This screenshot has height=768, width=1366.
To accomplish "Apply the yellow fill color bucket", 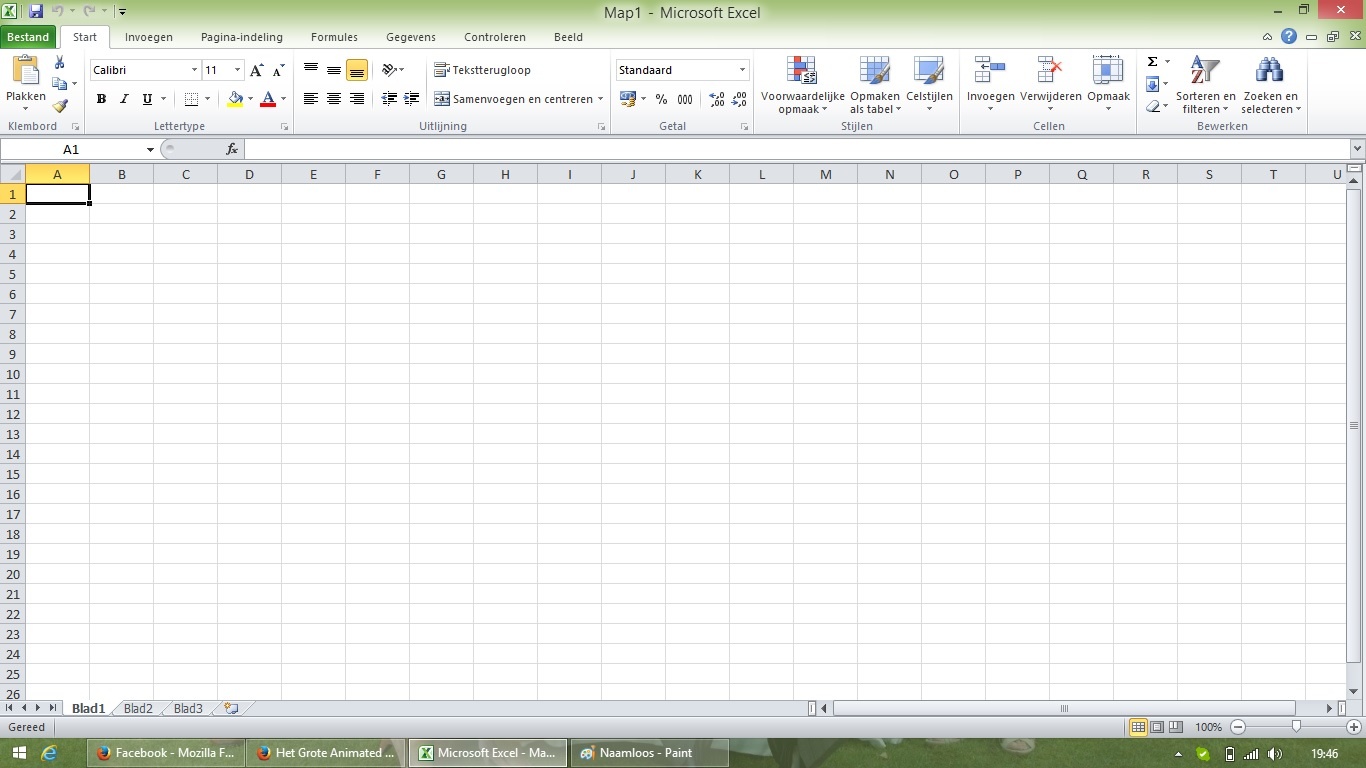I will (x=235, y=99).
